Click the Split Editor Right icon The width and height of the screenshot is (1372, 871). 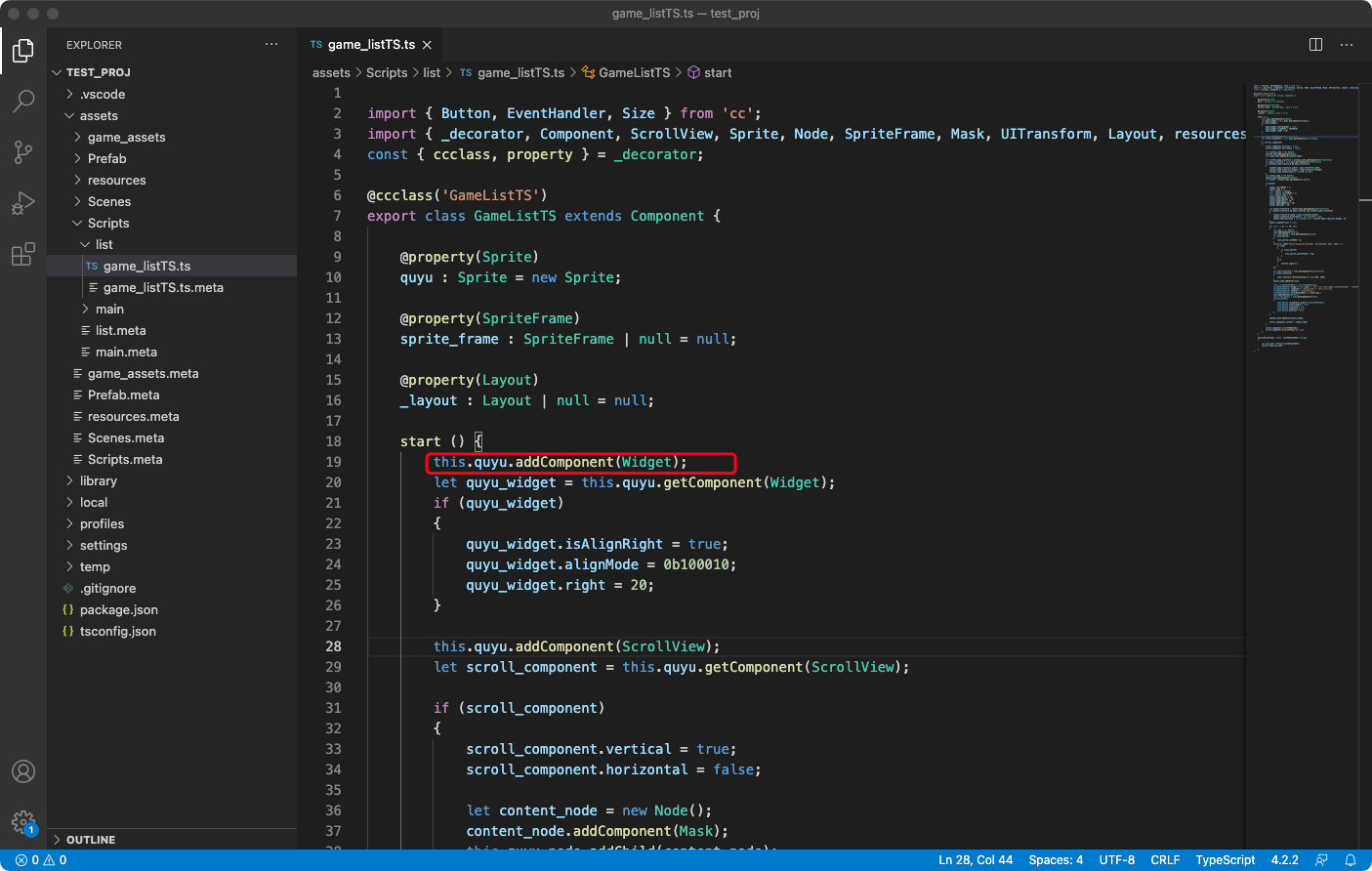click(x=1315, y=45)
